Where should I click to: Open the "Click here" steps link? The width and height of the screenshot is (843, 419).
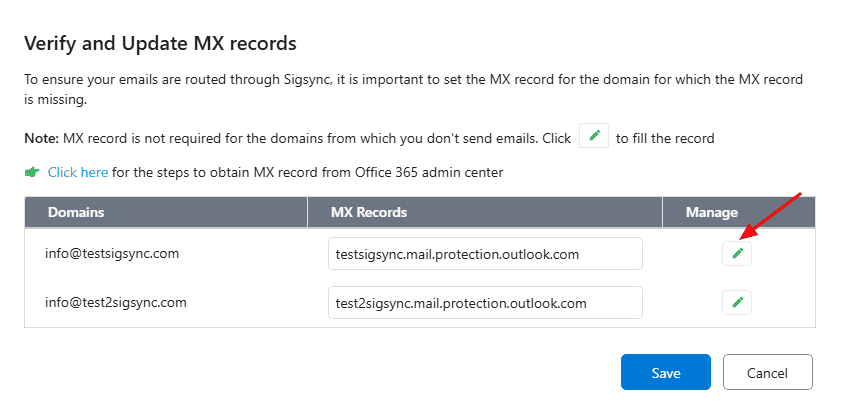pyautogui.click(x=78, y=172)
